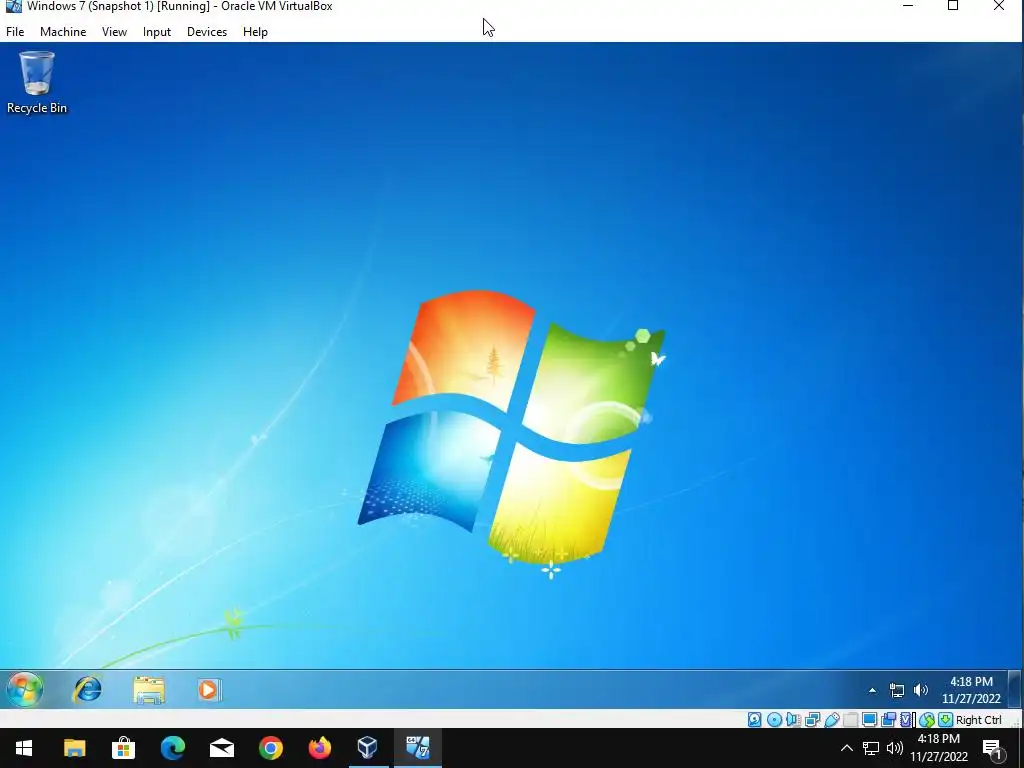Maximize the VirtualBox window
1024x768 pixels.
(x=953, y=6)
